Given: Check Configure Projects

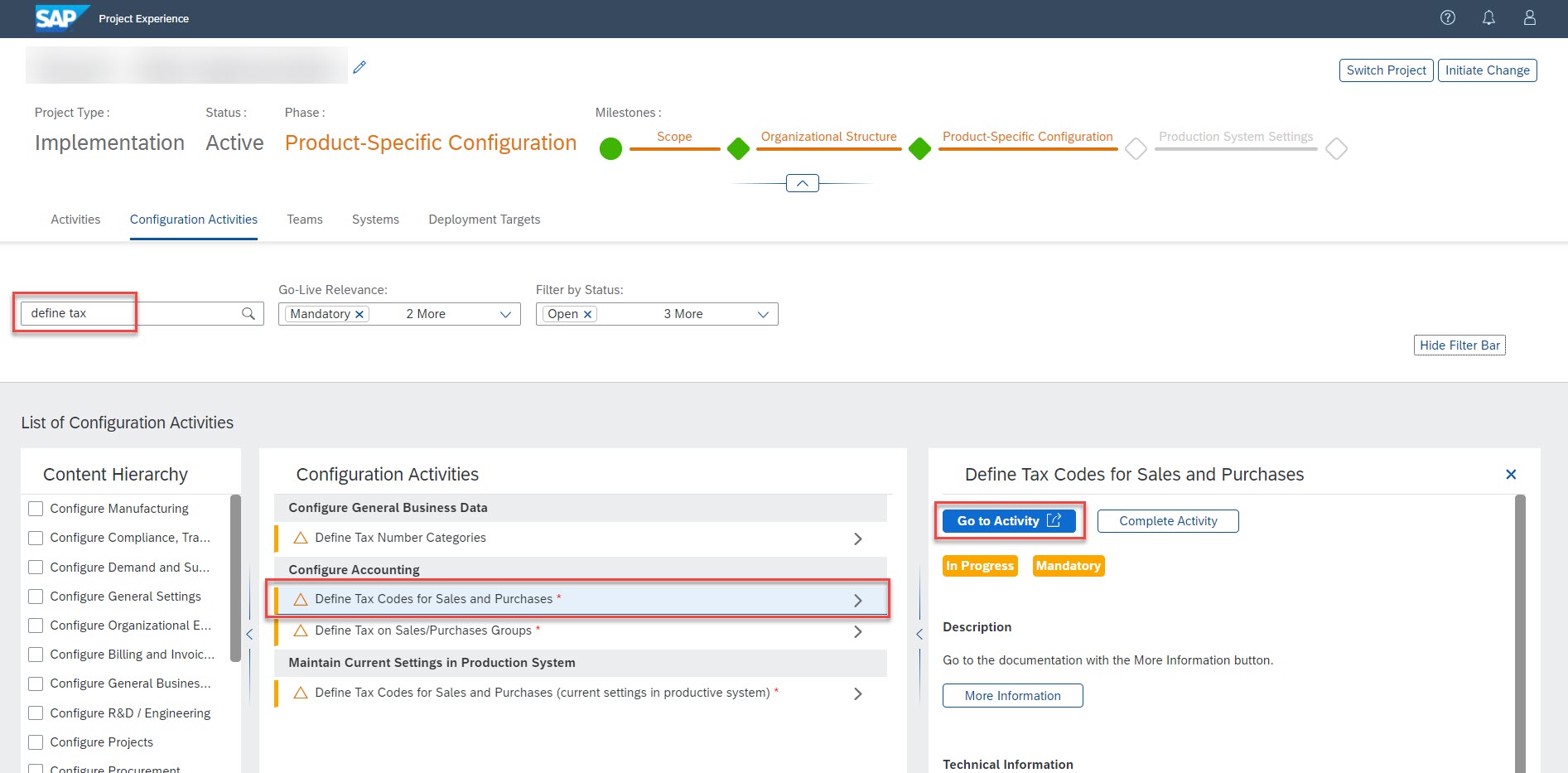Looking at the screenshot, I should pos(36,742).
